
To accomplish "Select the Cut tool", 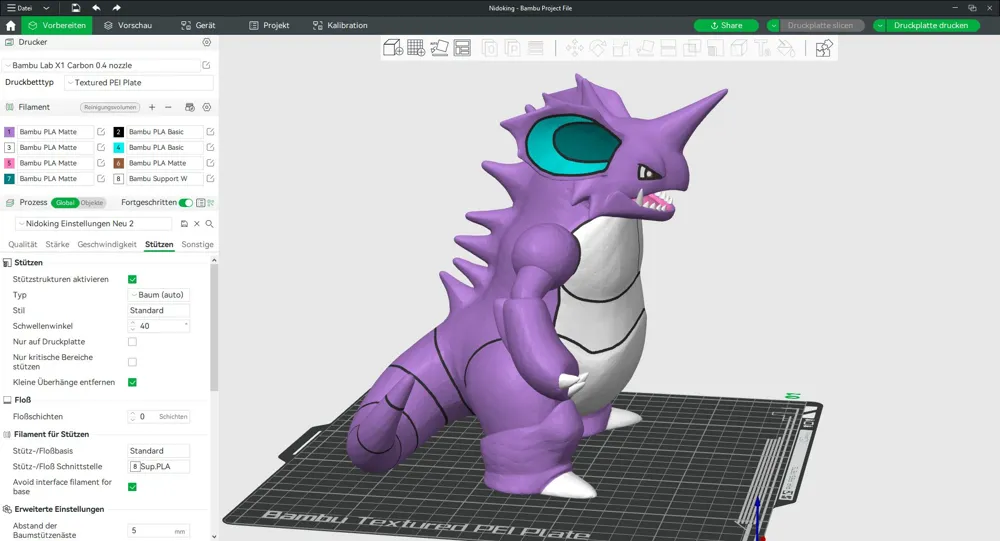I will [x=668, y=48].
